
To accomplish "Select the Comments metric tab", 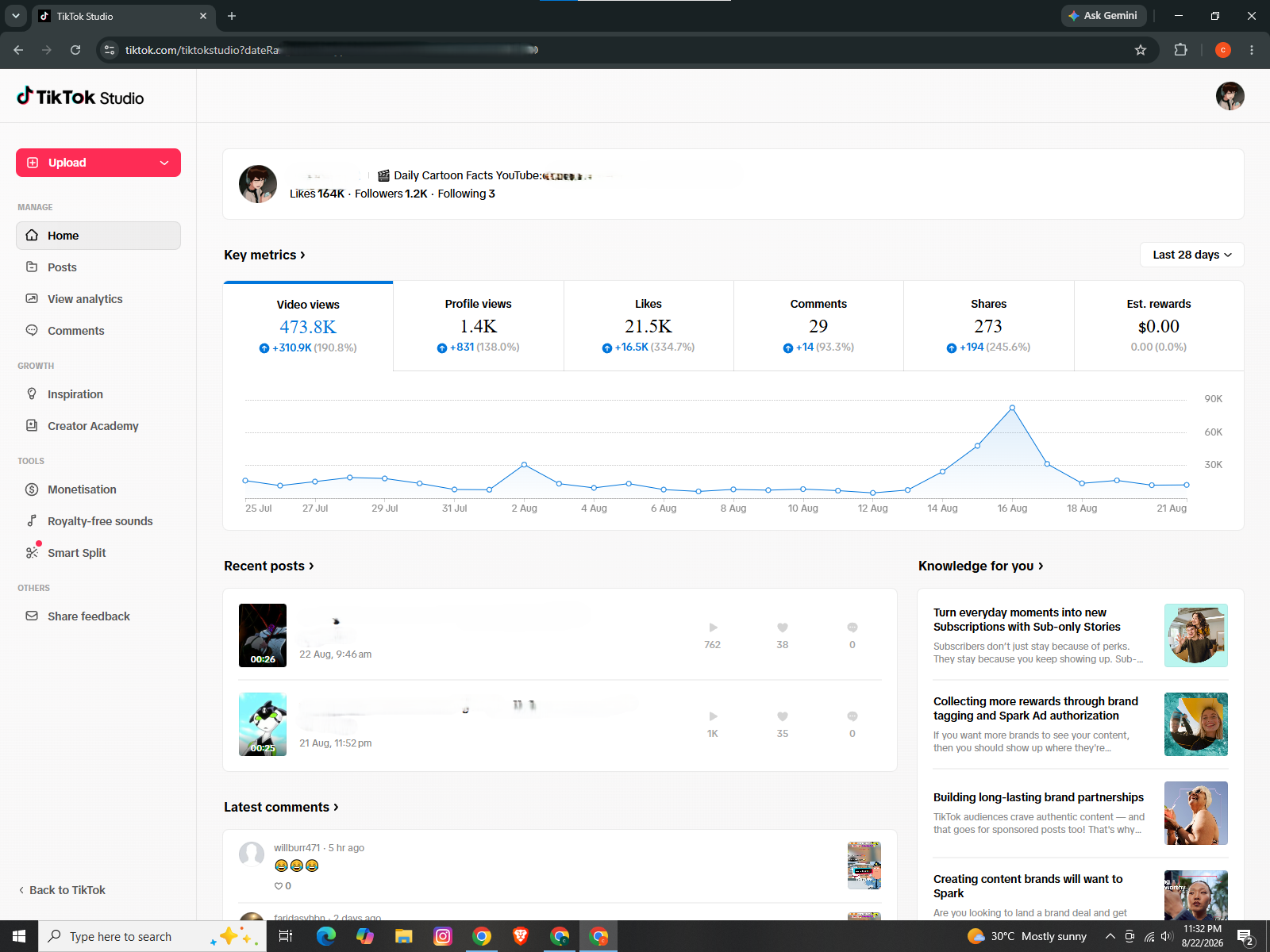I will click(x=818, y=326).
